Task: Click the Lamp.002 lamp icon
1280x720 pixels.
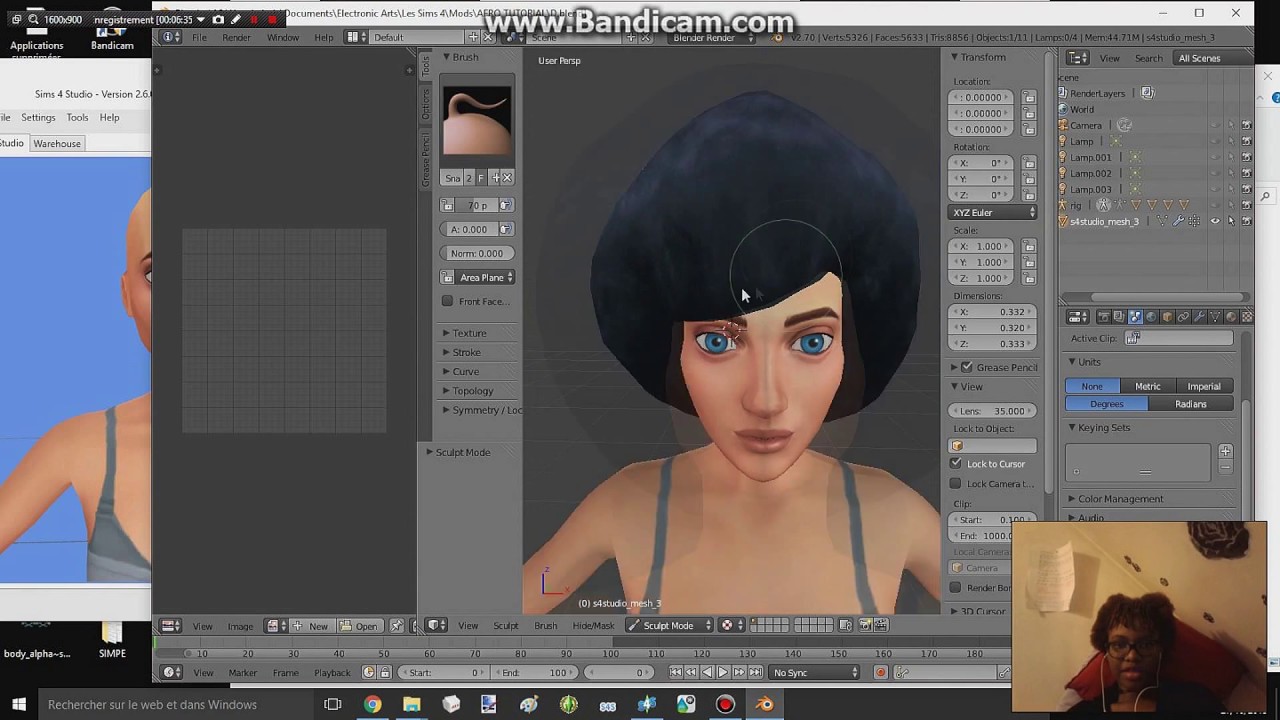Action: tap(1063, 173)
